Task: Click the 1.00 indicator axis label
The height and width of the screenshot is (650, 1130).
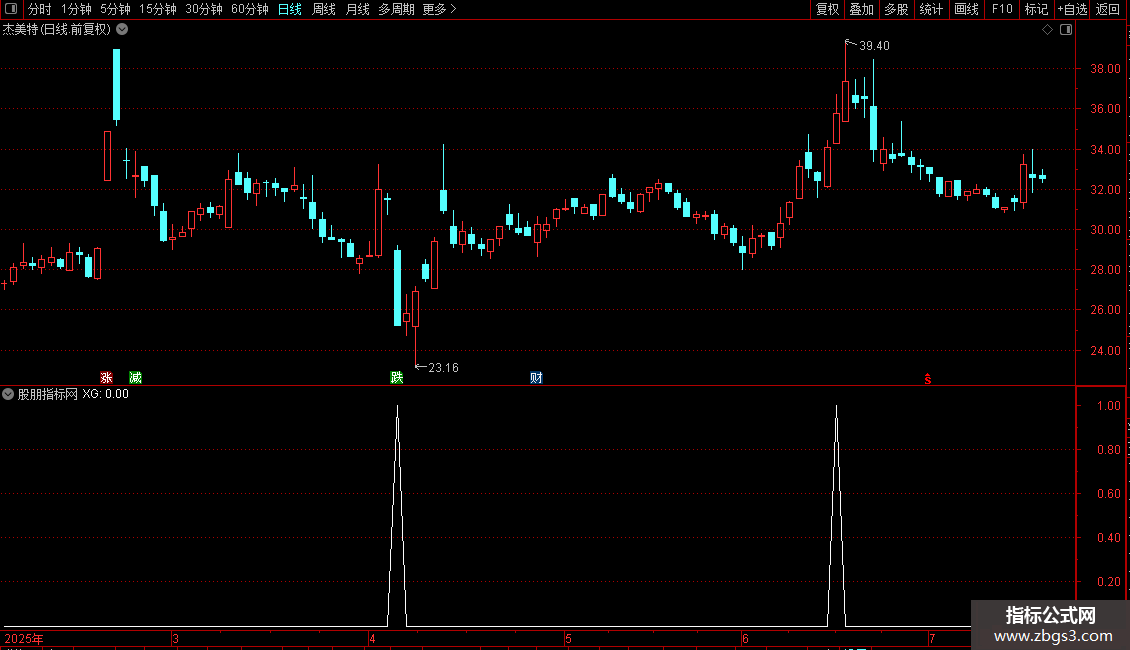Action: [1108, 406]
